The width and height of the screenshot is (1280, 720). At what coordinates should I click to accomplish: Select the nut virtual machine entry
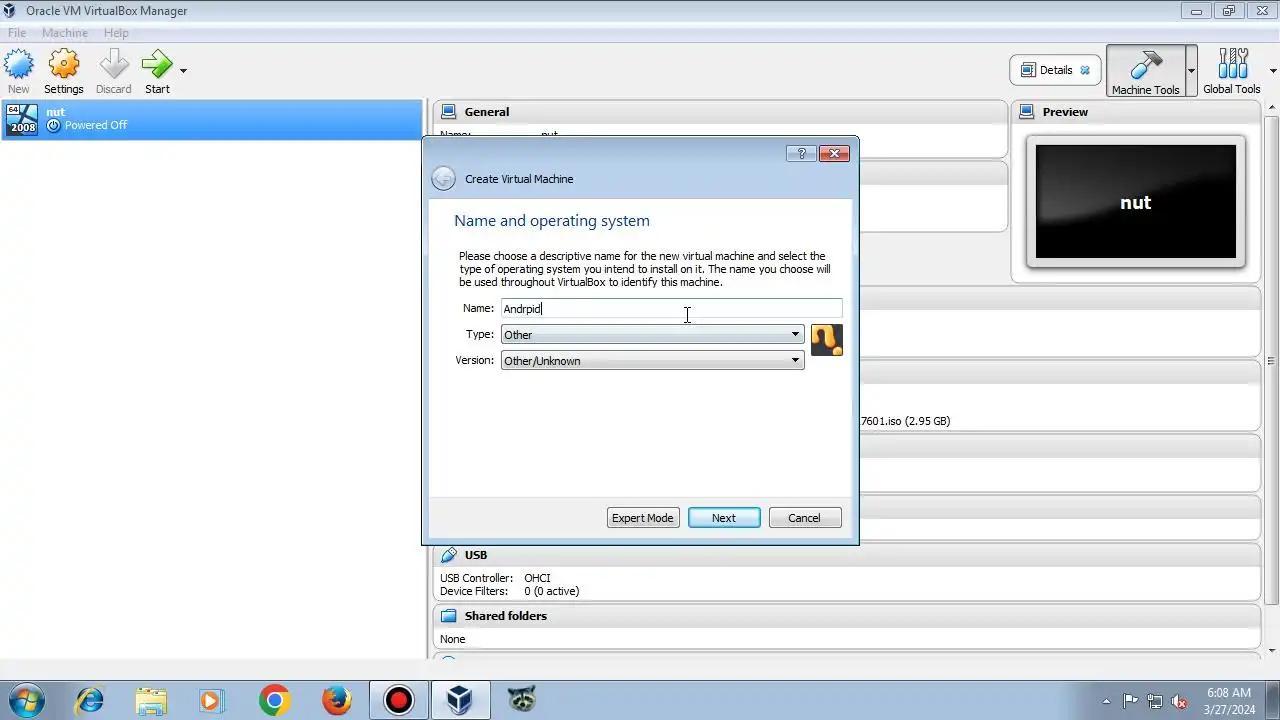click(212, 119)
